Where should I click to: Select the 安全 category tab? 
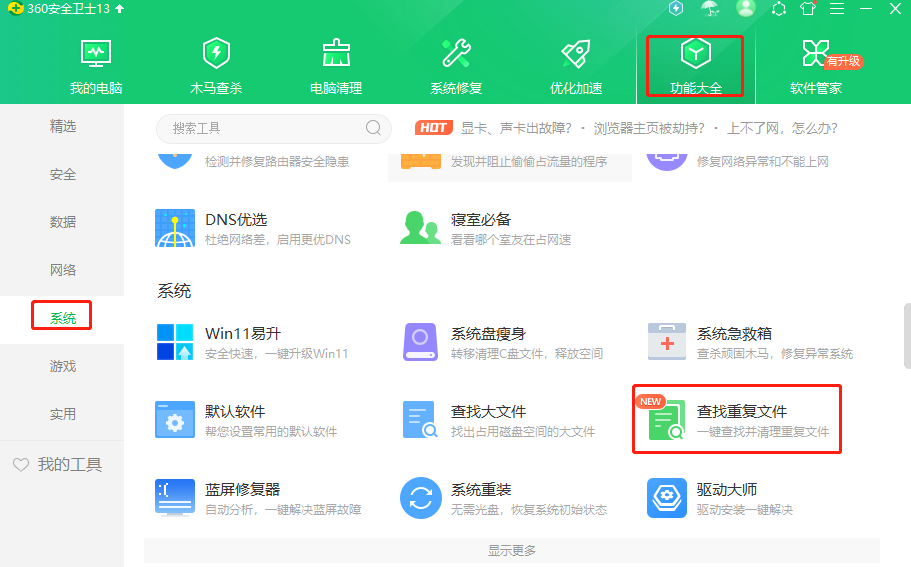(62, 174)
